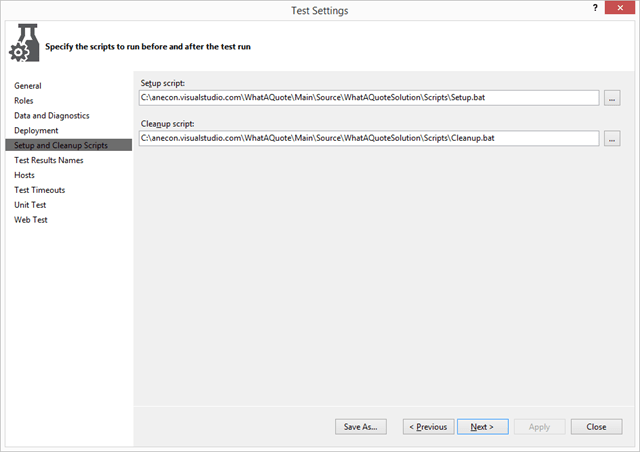Open Test Results Names page
The width and height of the screenshot is (640, 452).
click(x=48, y=160)
